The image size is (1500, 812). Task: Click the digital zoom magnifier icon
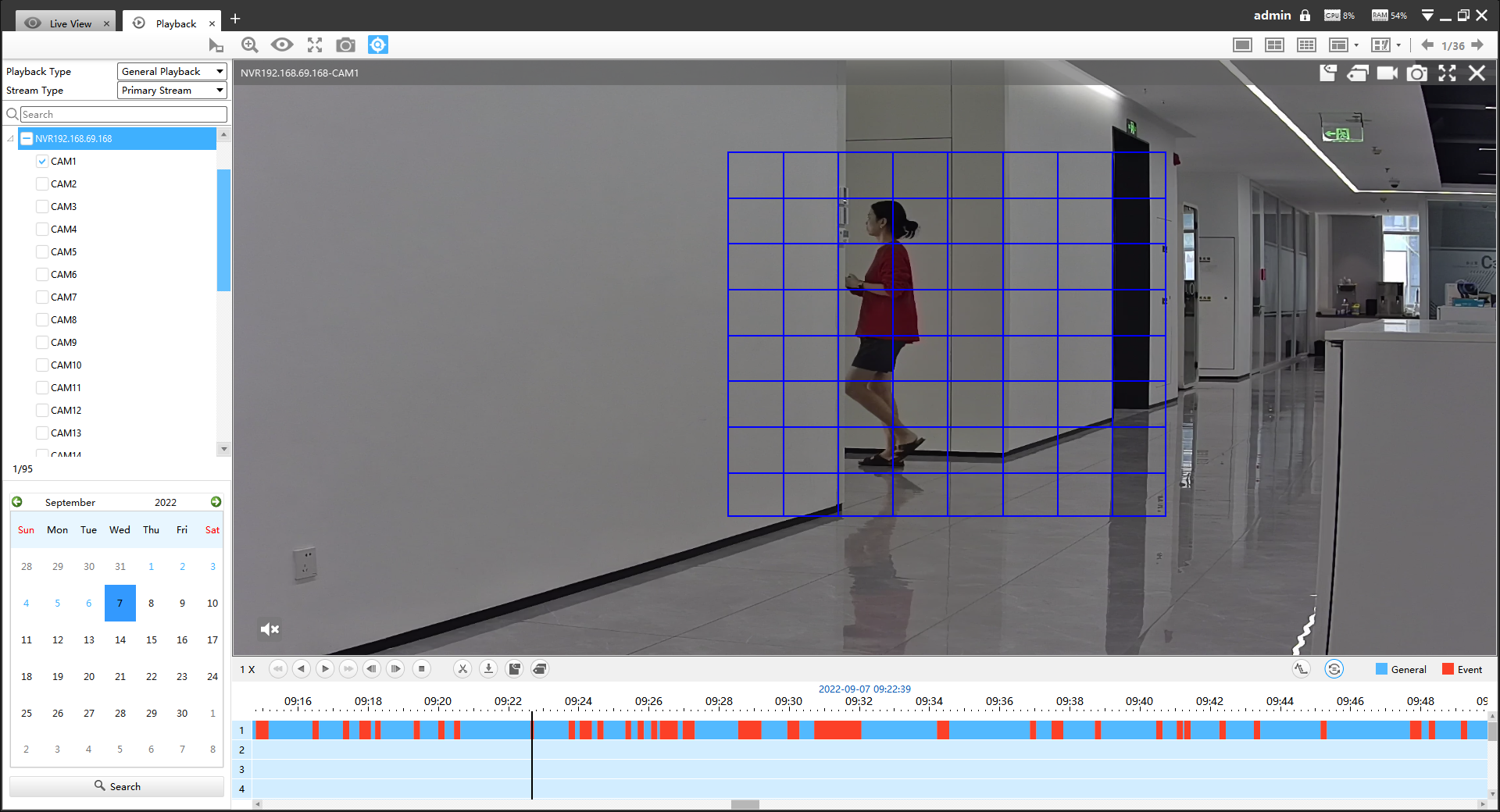point(249,45)
